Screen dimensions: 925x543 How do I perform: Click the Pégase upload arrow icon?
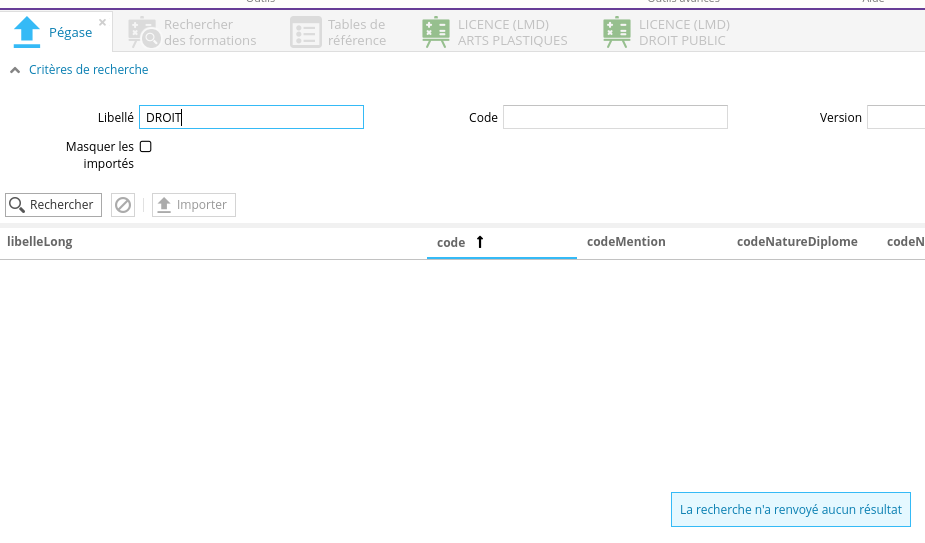coord(26,33)
